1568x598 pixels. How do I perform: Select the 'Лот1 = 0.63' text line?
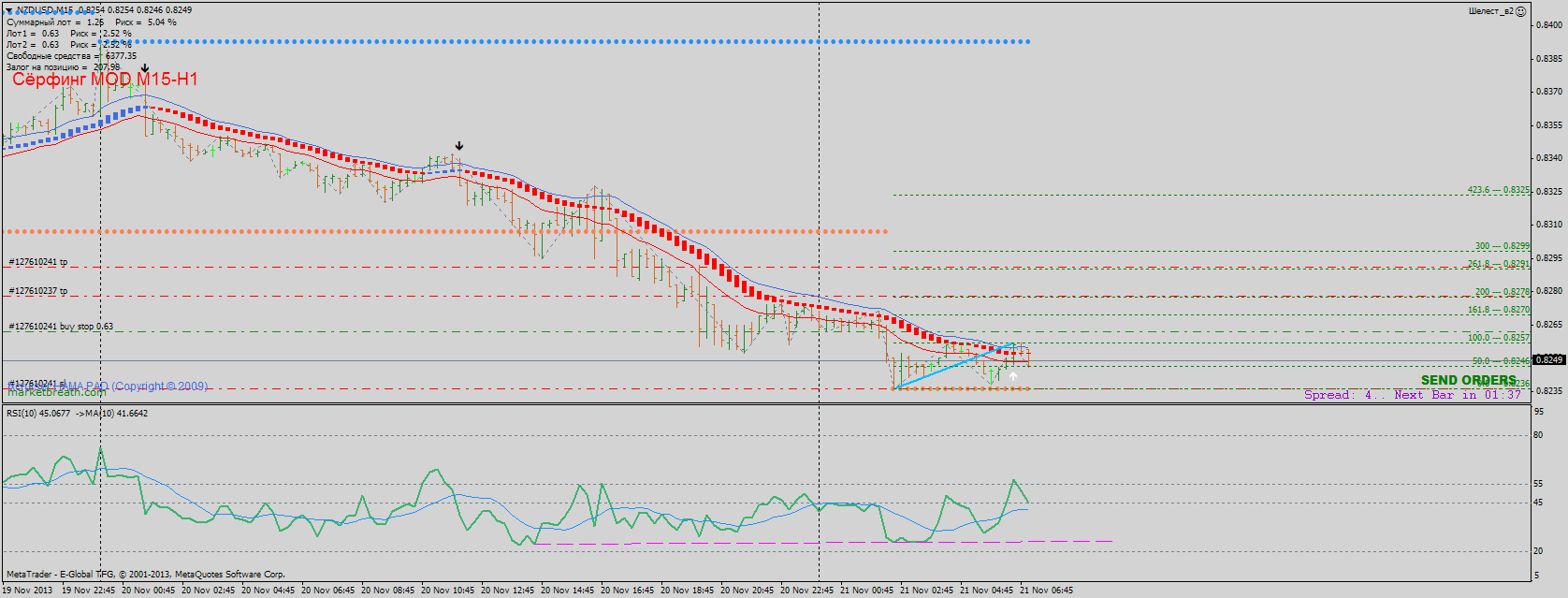point(33,34)
